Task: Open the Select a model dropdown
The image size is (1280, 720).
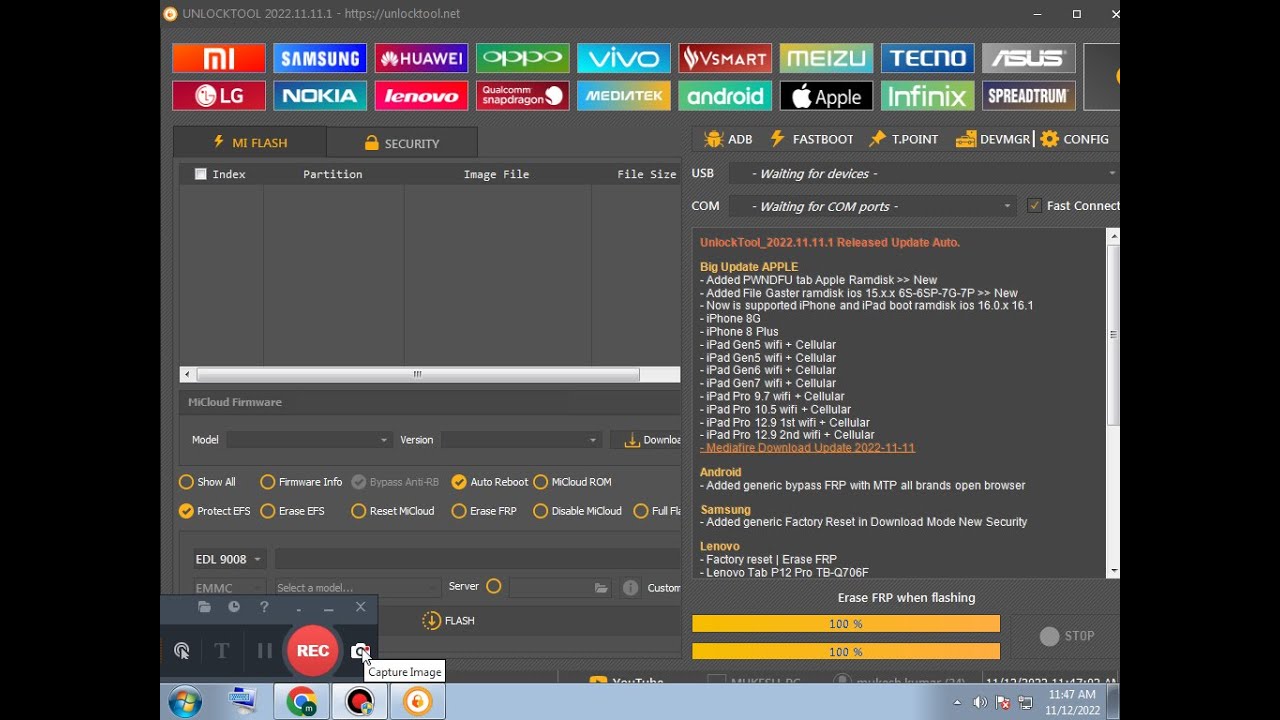Action: (356, 588)
